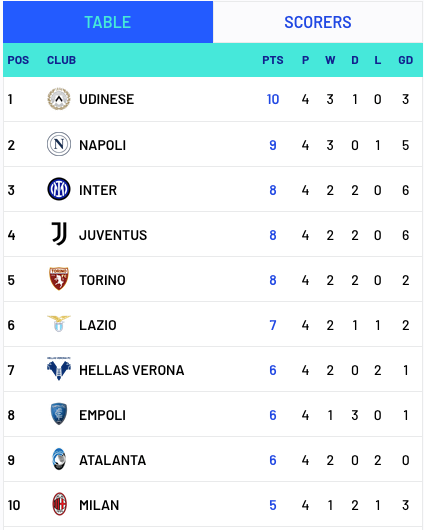Click the Torino club crest
The height and width of the screenshot is (530, 424).
click(59, 279)
